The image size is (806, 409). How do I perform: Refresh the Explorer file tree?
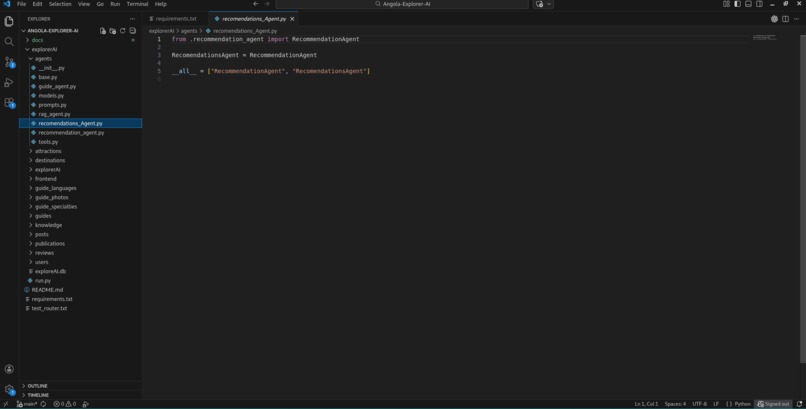click(x=122, y=31)
